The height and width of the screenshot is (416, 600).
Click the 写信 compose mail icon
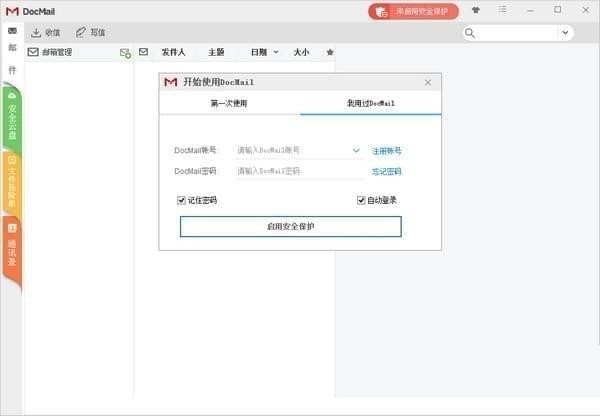coord(81,32)
